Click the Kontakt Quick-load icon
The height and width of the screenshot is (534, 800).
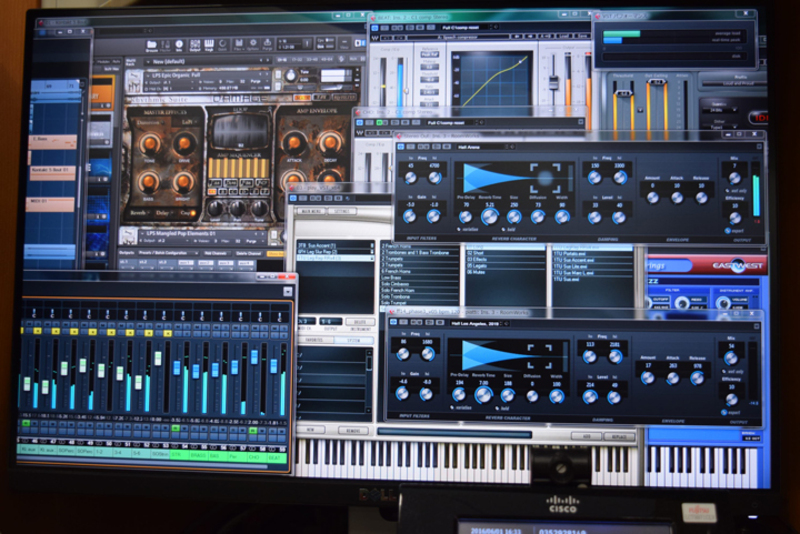pos(222,45)
